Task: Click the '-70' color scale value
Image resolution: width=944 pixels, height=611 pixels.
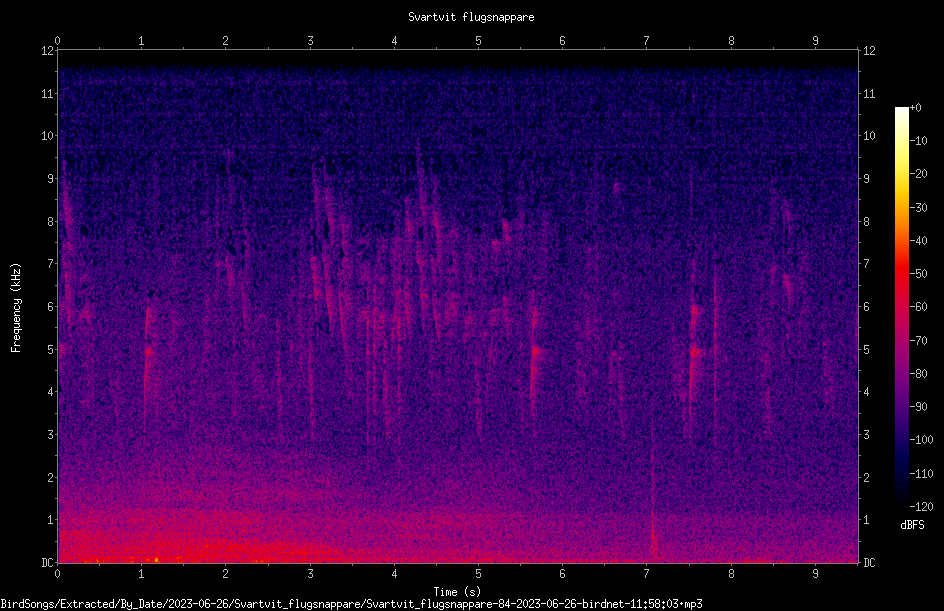Action: (x=919, y=341)
